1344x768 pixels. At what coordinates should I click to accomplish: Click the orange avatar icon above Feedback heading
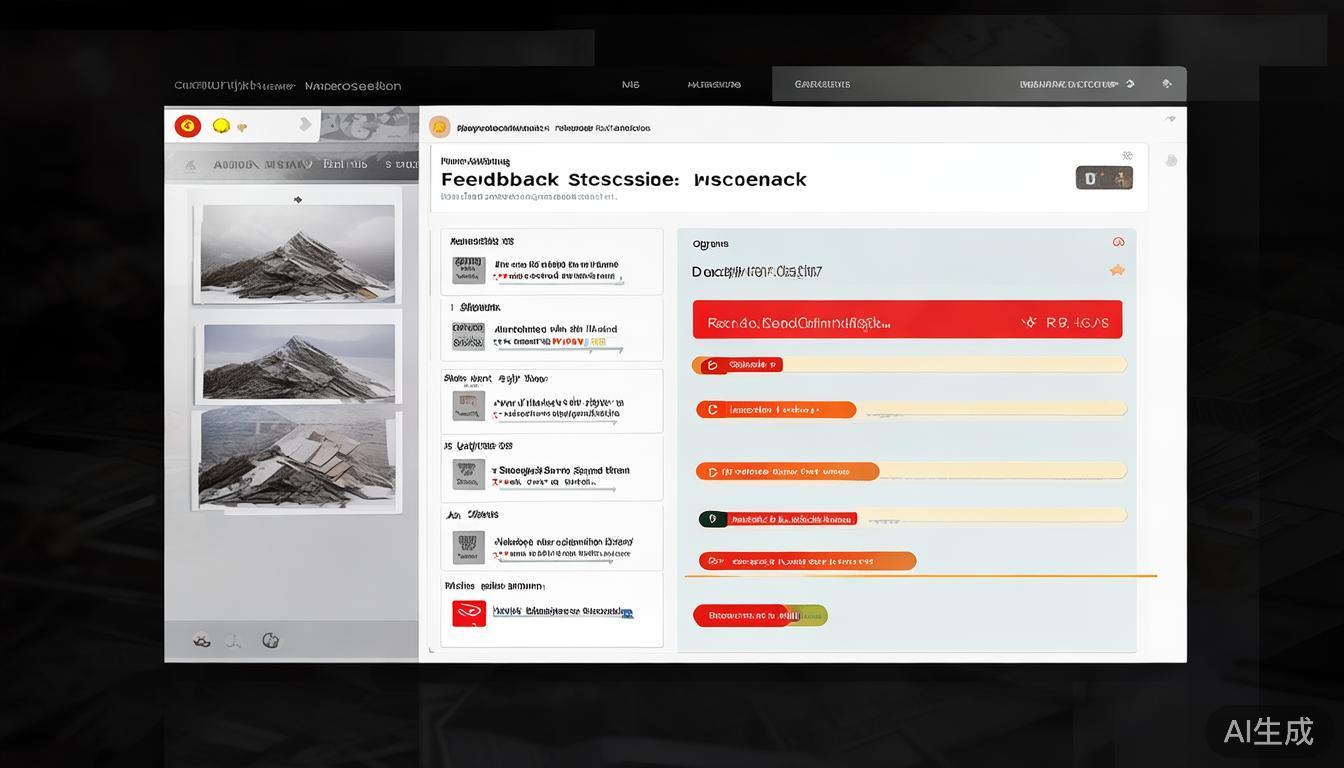(439, 127)
